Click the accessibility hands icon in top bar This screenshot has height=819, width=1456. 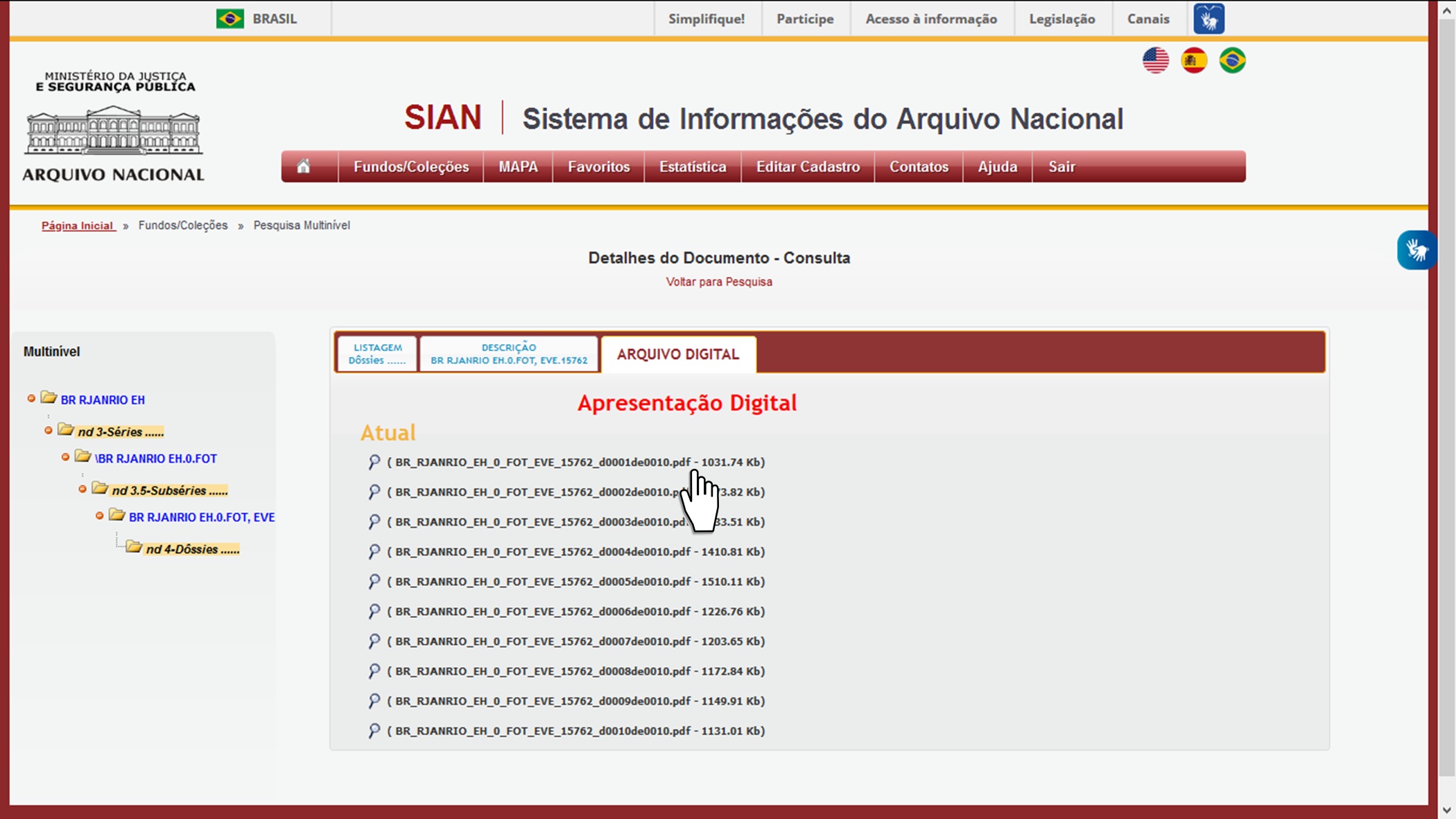1209,19
